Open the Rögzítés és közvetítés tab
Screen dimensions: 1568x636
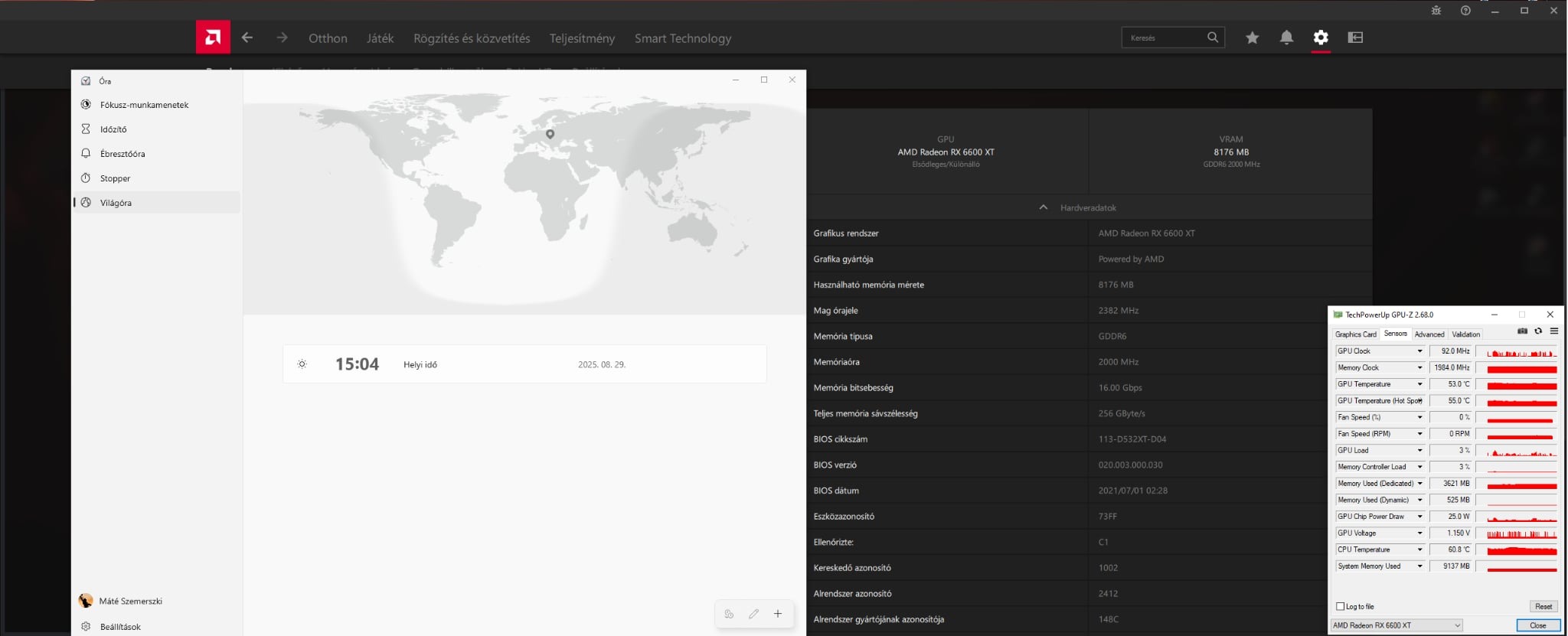click(472, 38)
